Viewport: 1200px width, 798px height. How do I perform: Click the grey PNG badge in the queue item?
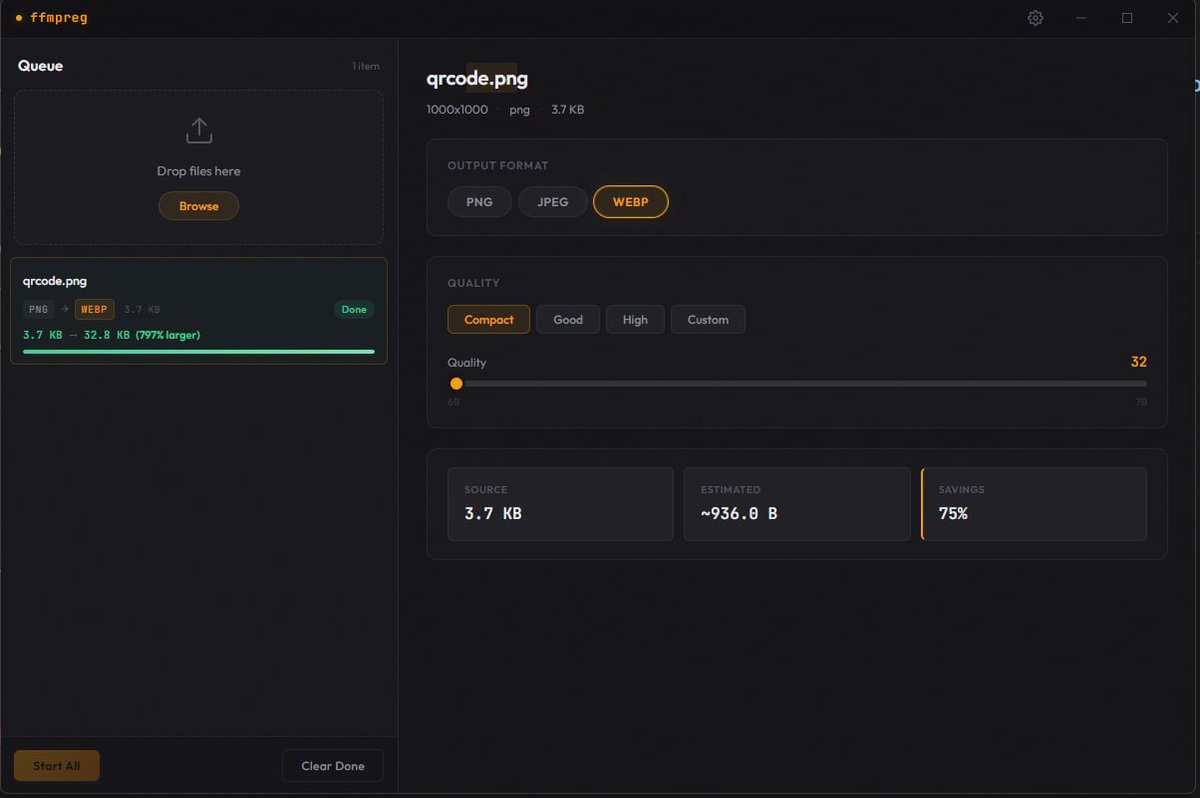[39, 310]
